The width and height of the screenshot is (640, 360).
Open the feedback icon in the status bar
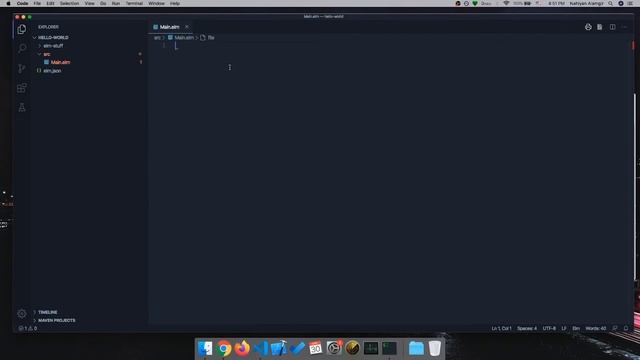pyautogui.click(x=615, y=328)
